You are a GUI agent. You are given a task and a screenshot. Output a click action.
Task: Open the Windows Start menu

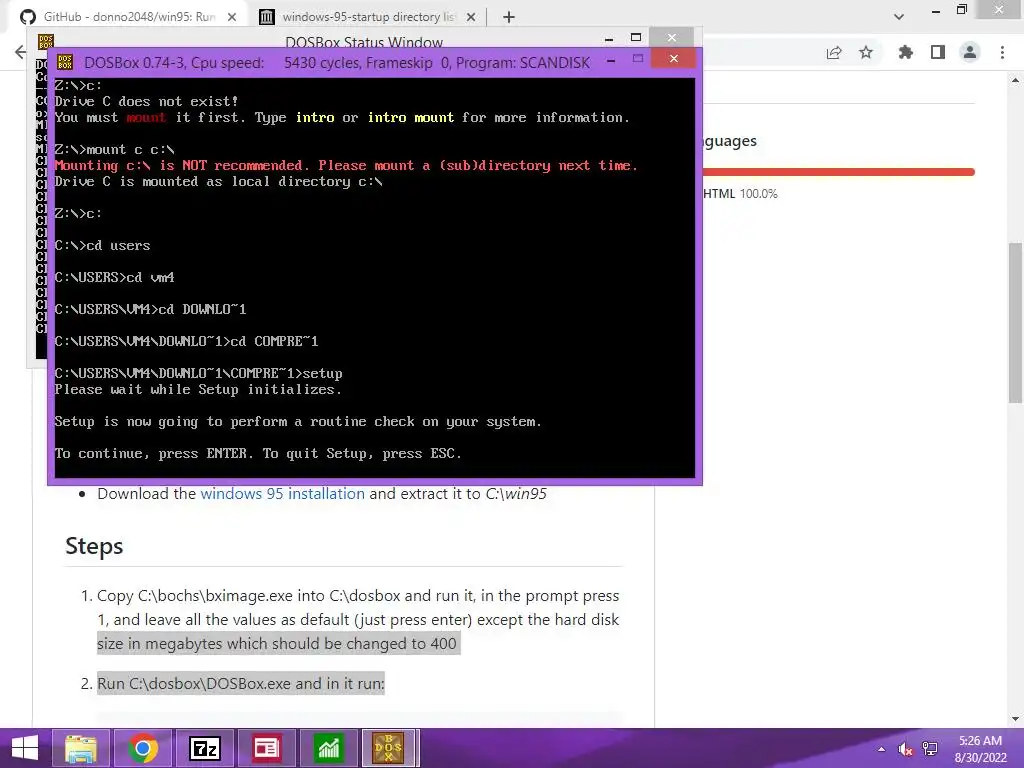pyautogui.click(x=25, y=748)
